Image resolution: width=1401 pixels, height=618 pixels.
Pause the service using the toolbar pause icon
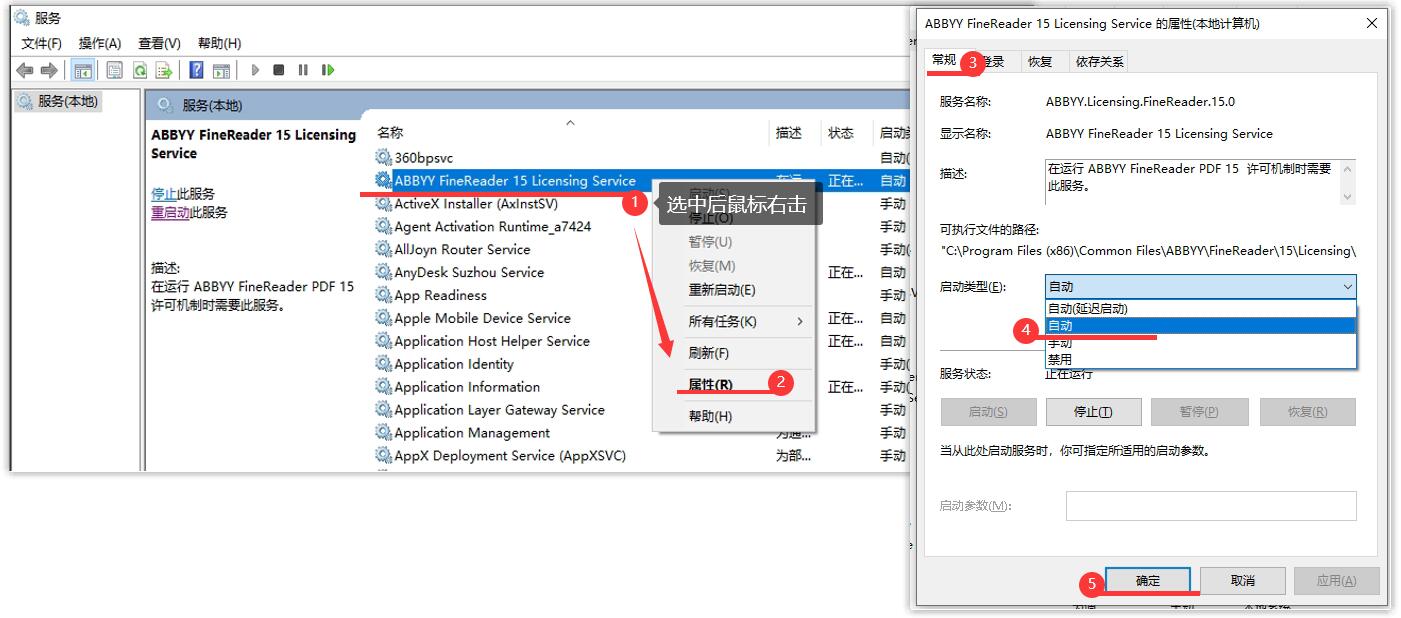[x=303, y=70]
